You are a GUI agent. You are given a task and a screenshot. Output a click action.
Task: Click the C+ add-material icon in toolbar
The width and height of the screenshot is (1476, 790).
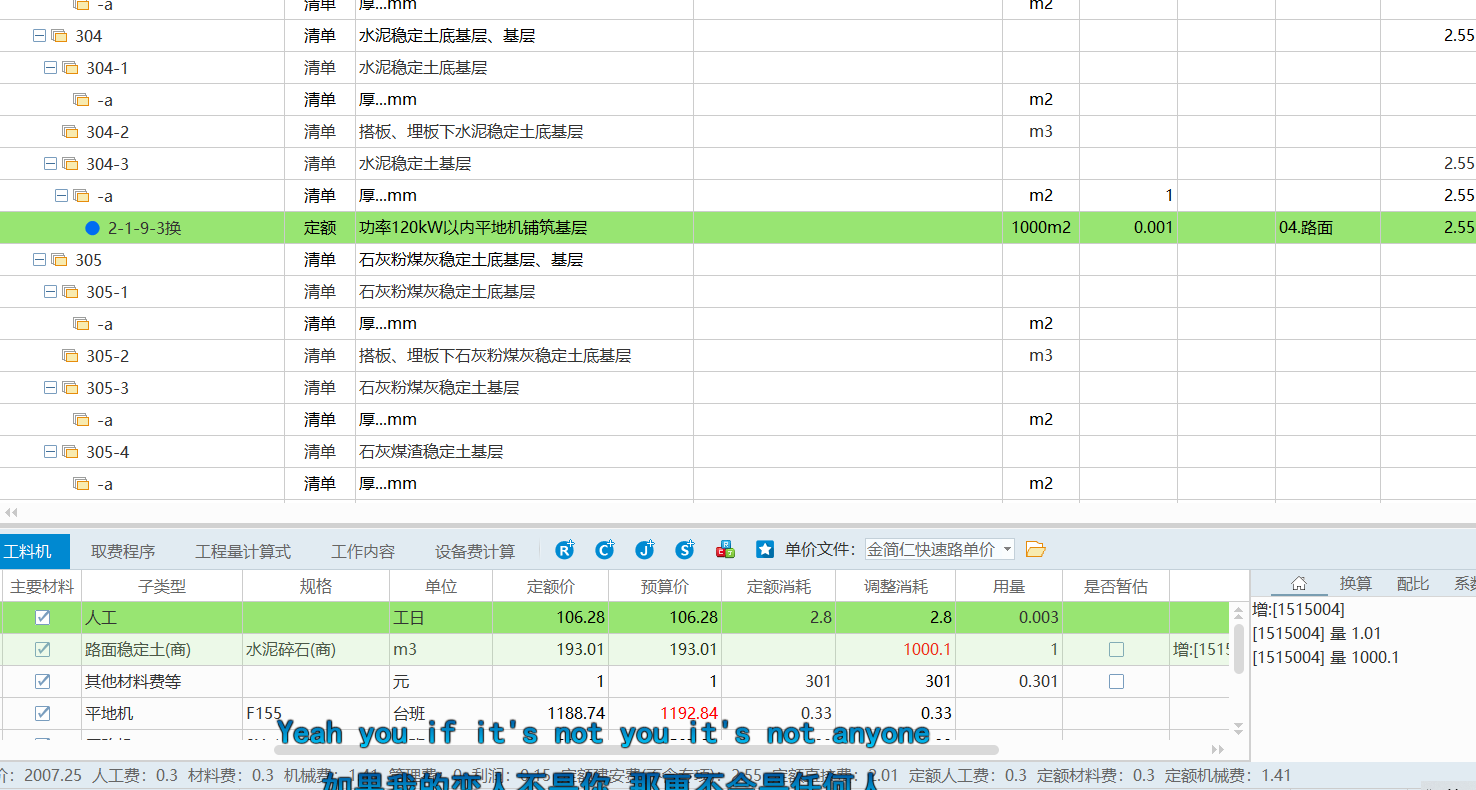click(x=605, y=550)
